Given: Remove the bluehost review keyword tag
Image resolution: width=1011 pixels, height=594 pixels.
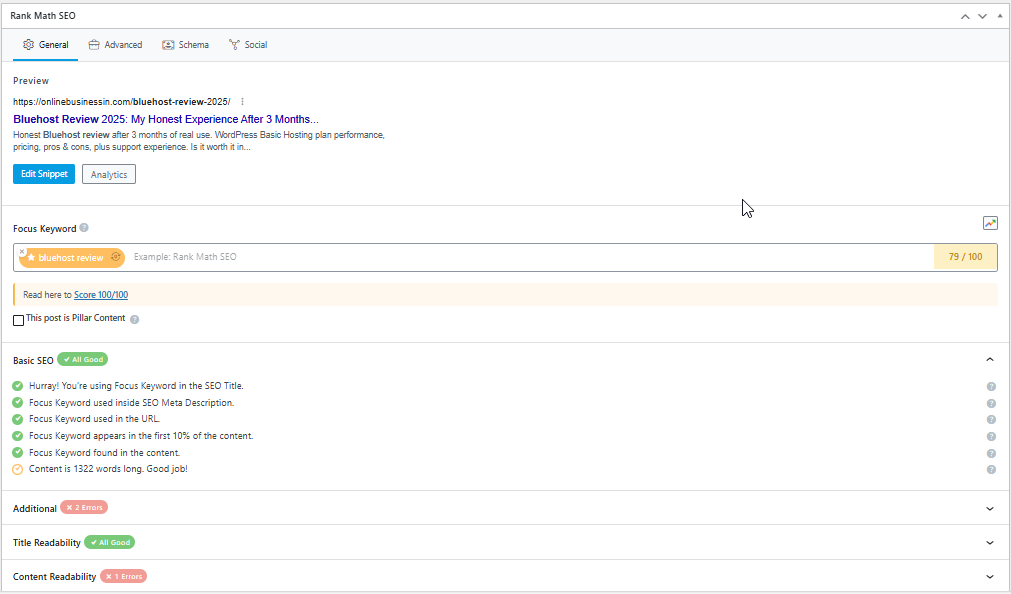Looking at the screenshot, I should tap(22, 252).
